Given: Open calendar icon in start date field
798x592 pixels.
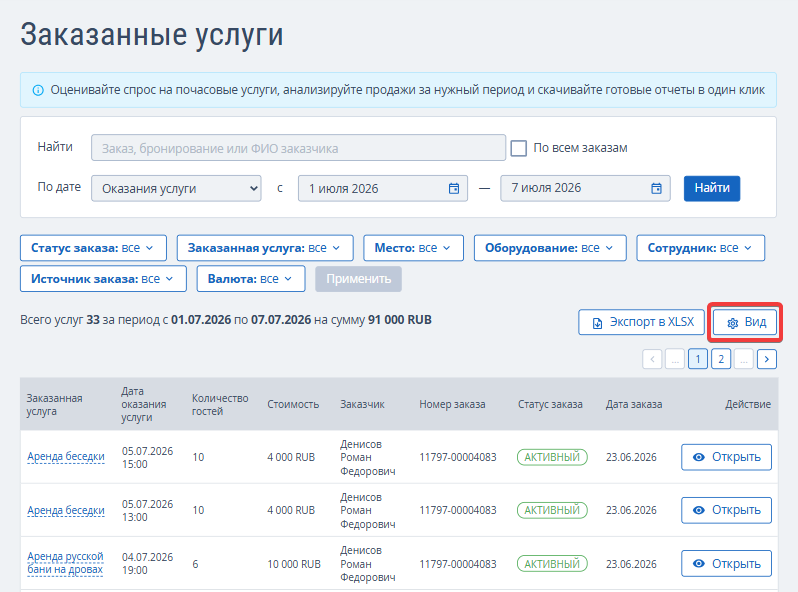Looking at the screenshot, I should (453, 188).
